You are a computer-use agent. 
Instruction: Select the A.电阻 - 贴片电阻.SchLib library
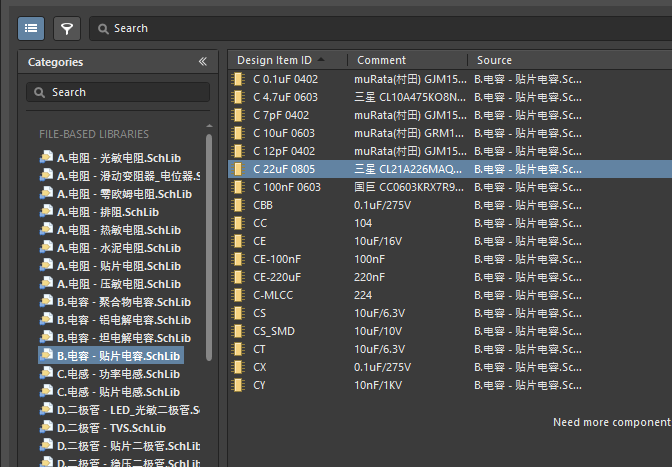coord(118,266)
